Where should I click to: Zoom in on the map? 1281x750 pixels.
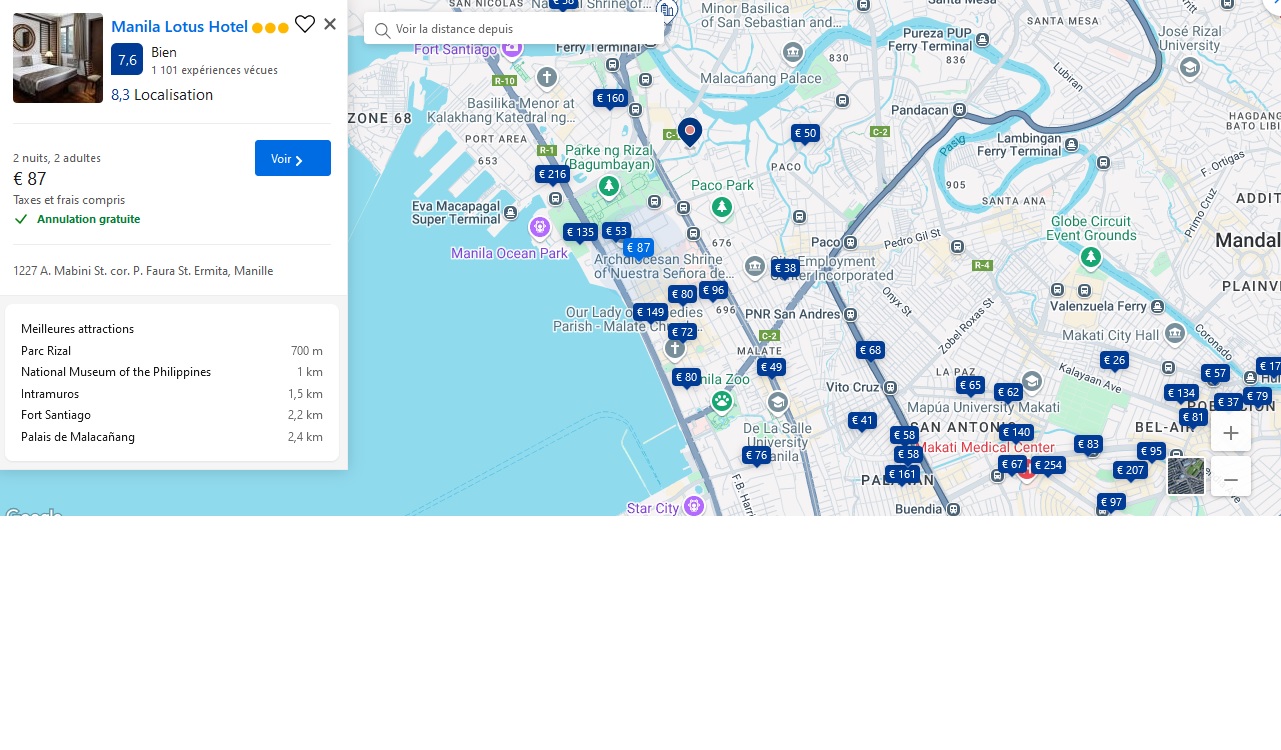[1231, 434]
